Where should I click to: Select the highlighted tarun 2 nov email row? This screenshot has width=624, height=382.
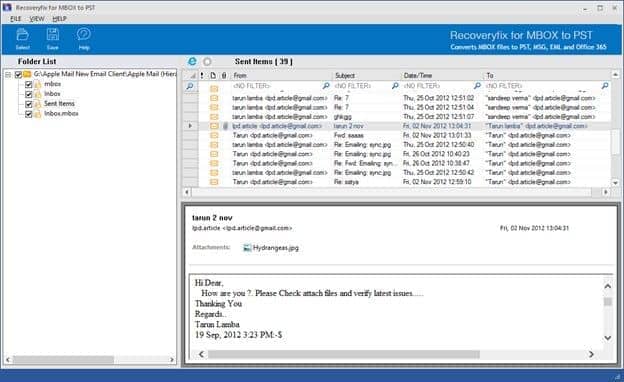404,126
